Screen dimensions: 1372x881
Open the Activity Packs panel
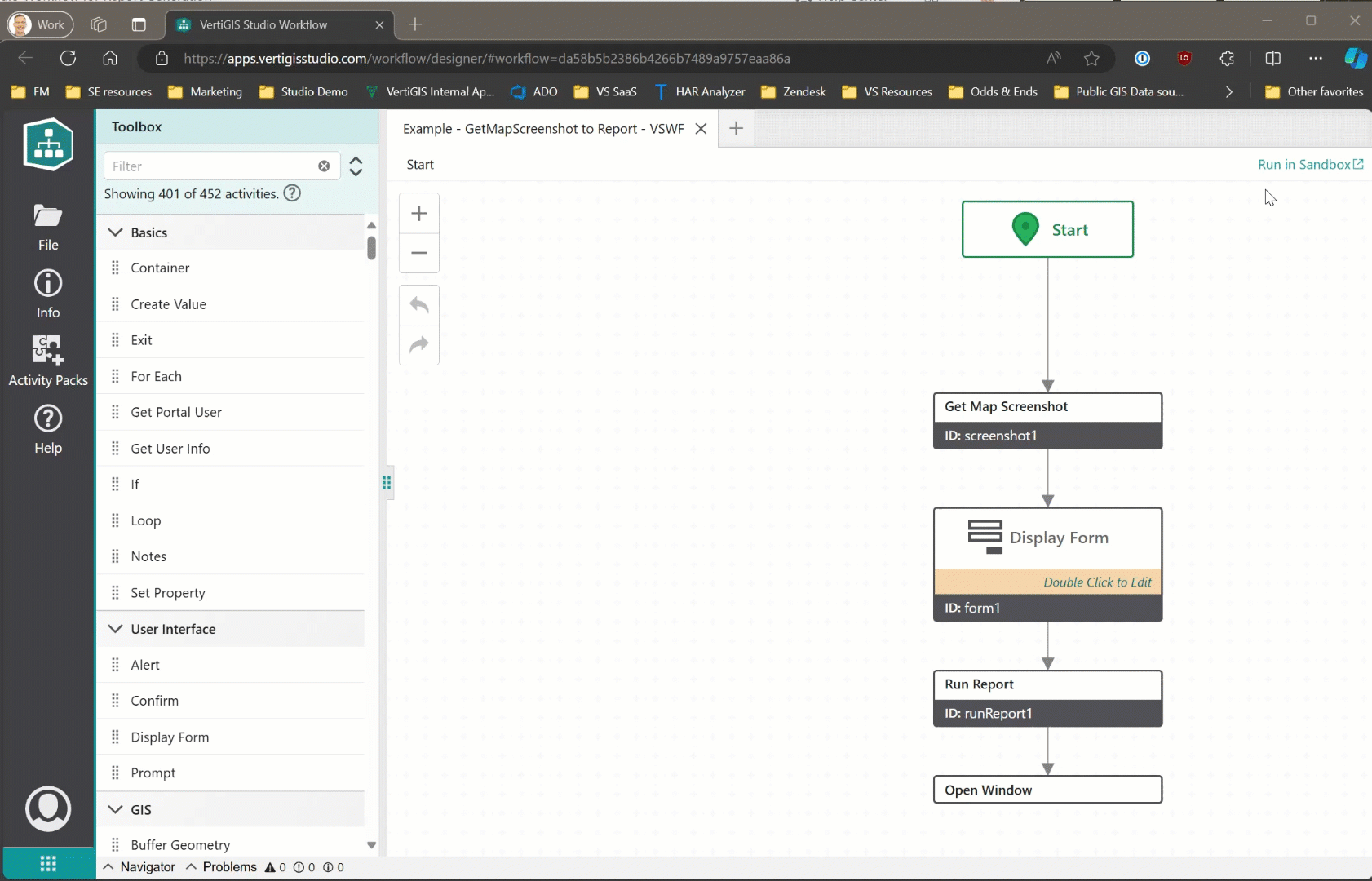pyautogui.click(x=48, y=359)
